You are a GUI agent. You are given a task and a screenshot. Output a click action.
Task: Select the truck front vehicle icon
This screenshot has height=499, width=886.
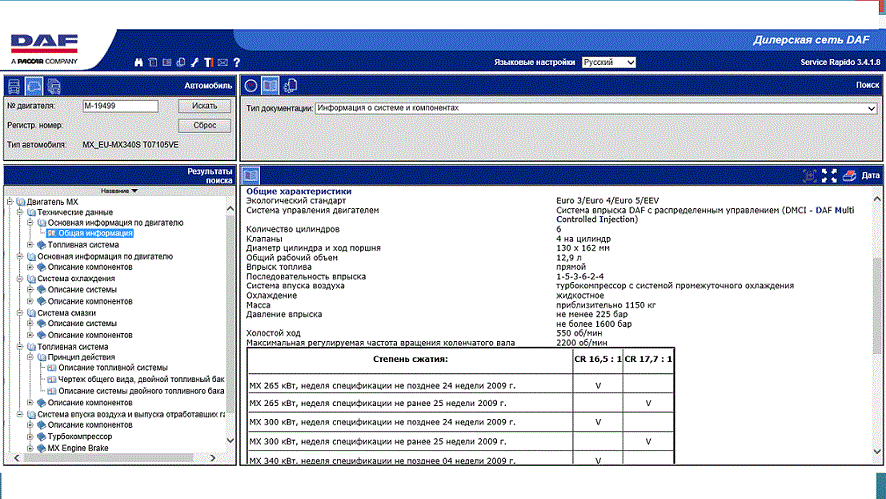[x=14, y=86]
